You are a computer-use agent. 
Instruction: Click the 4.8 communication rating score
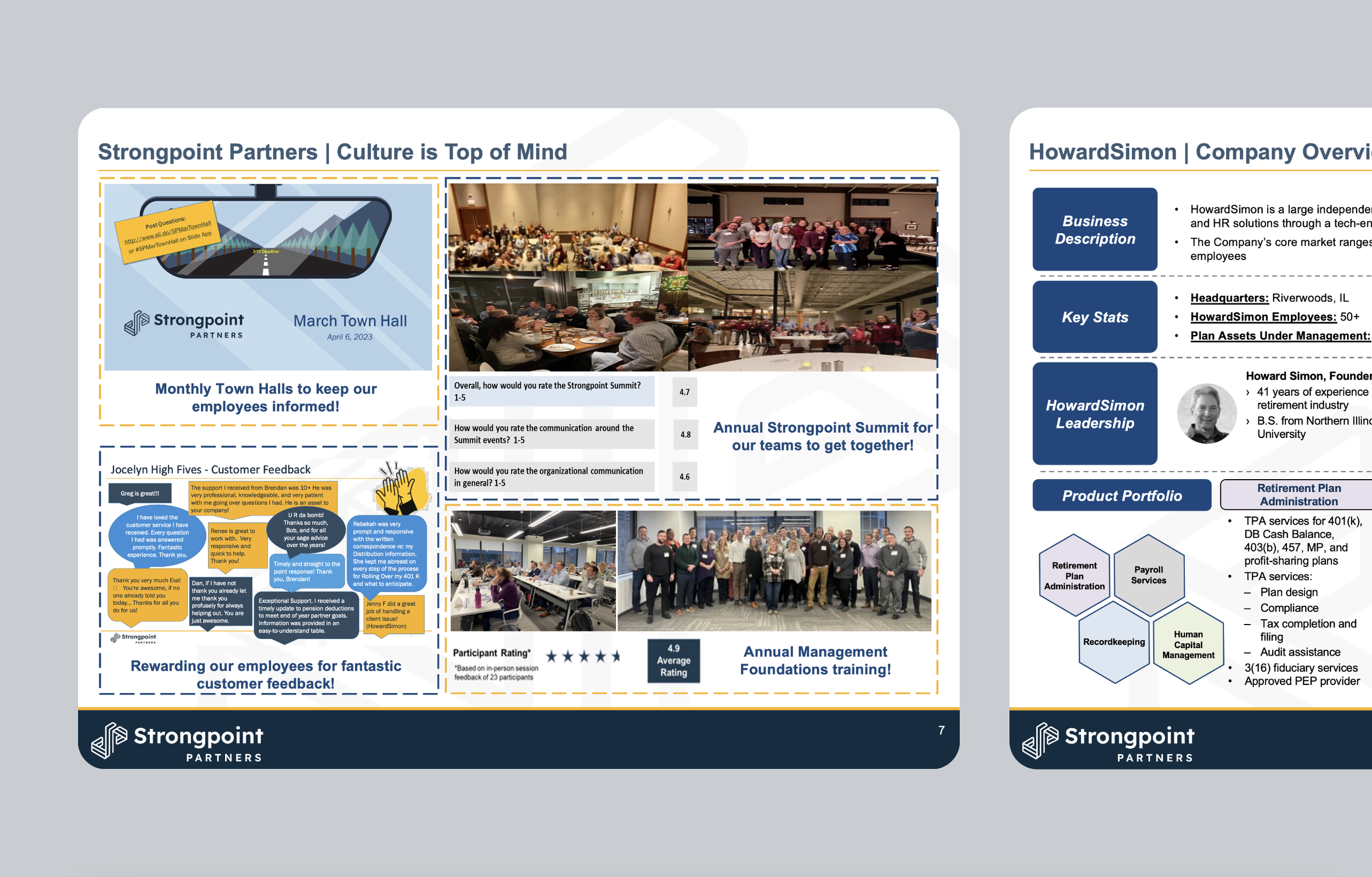[x=685, y=434]
